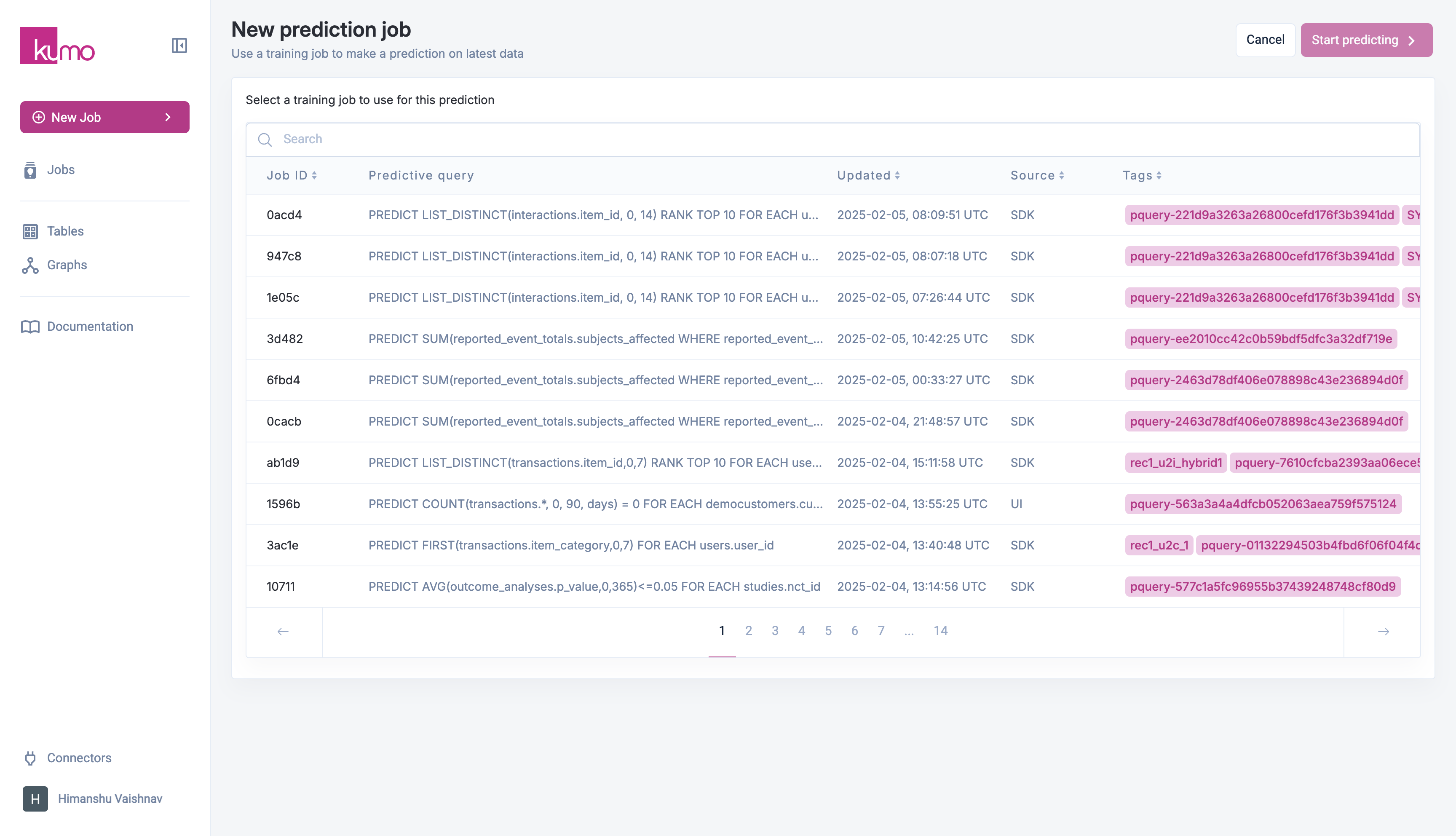This screenshot has width=1456, height=836.
Task: Open the Graphs section icon
Action: point(30,265)
